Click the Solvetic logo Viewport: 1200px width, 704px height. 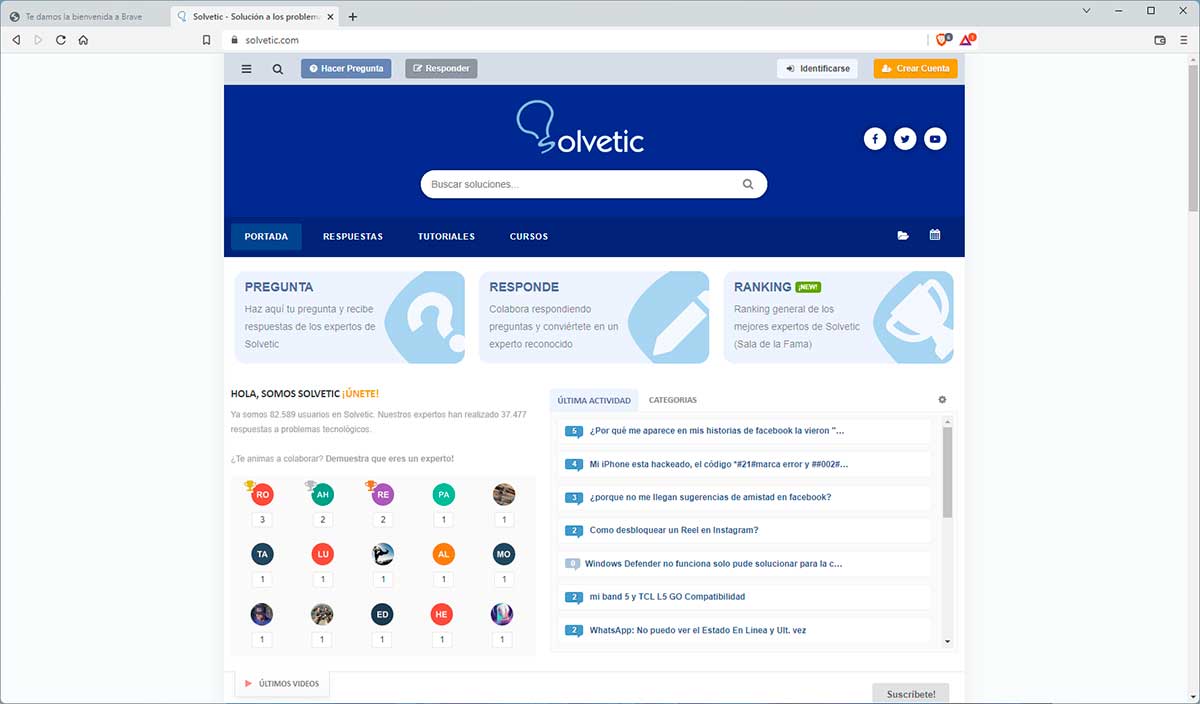pos(580,128)
